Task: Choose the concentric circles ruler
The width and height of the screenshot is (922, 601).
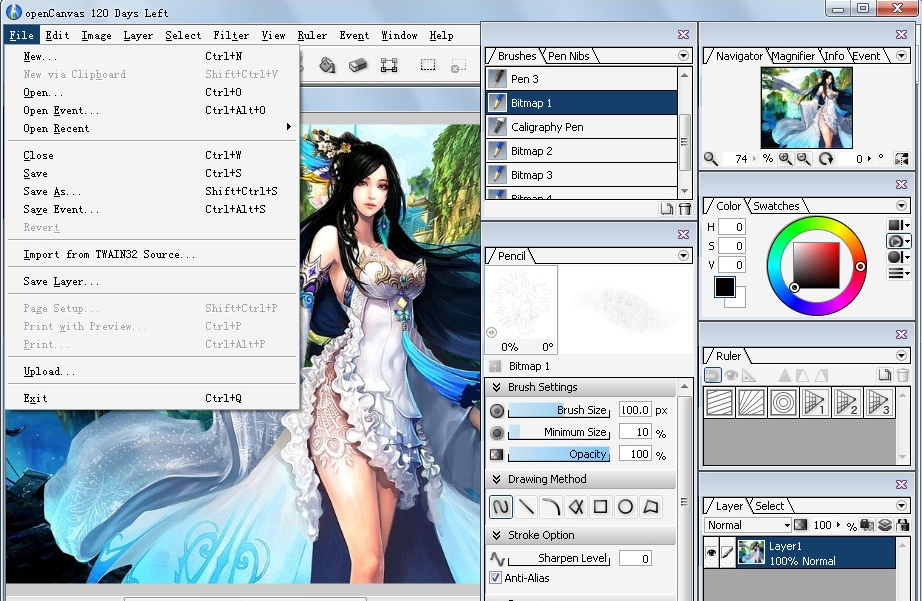Action: [783, 403]
